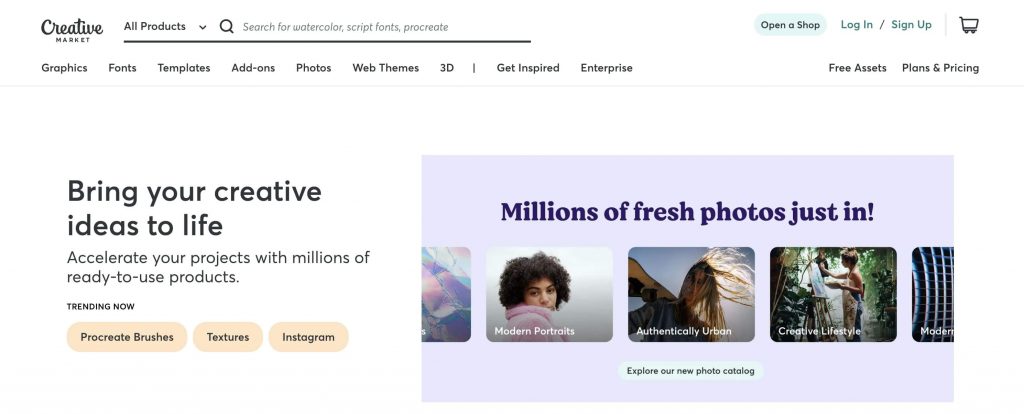Go to the Templates category
This screenshot has height=414, width=1024.
click(184, 68)
